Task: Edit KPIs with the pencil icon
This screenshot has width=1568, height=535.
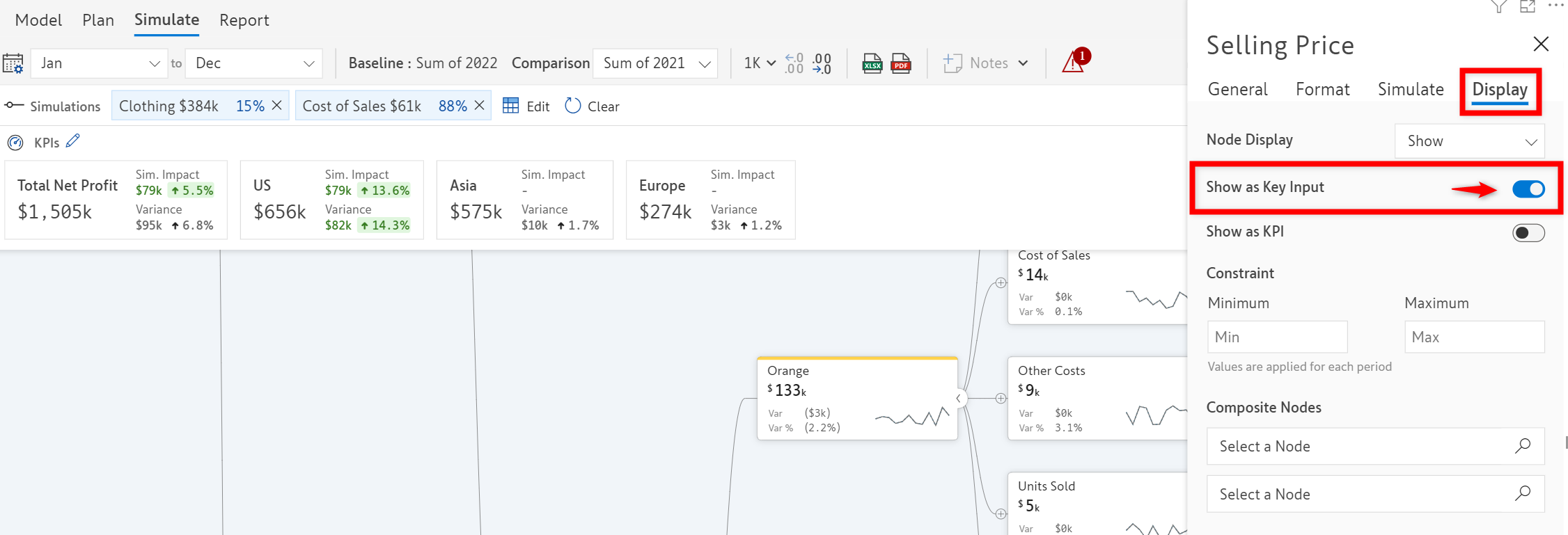Action: point(73,141)
